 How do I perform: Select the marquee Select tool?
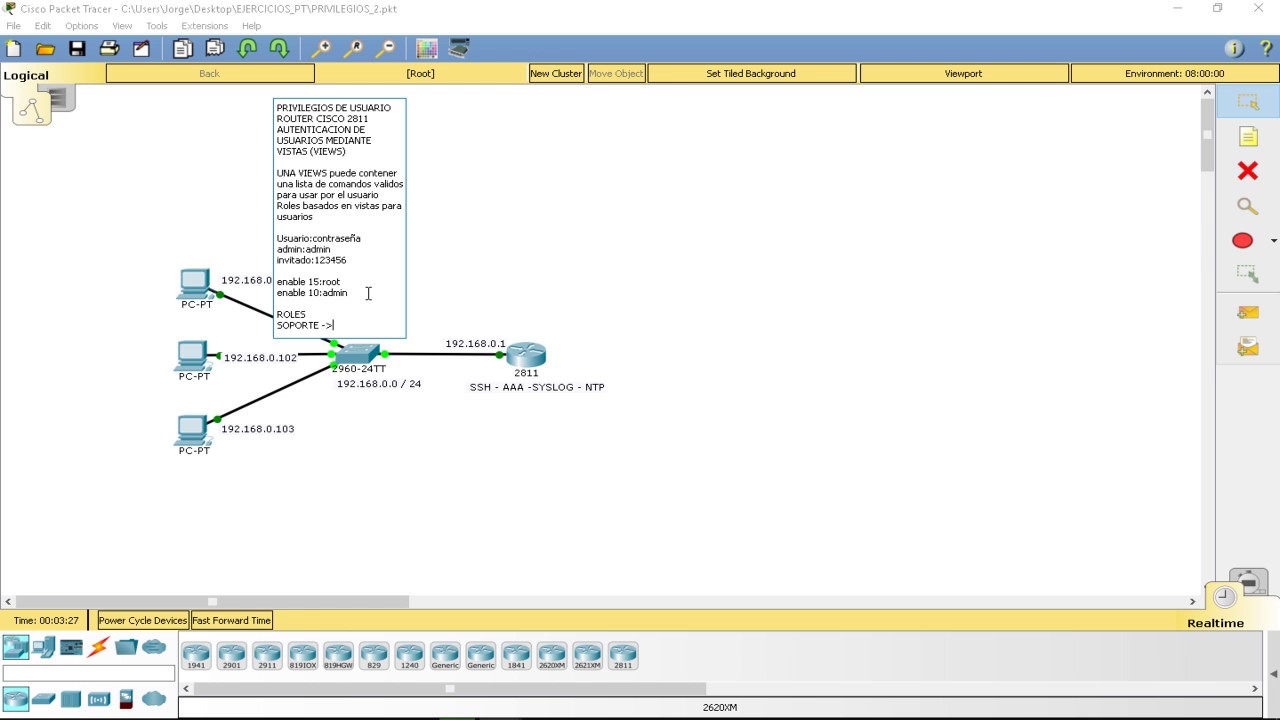1247,102
